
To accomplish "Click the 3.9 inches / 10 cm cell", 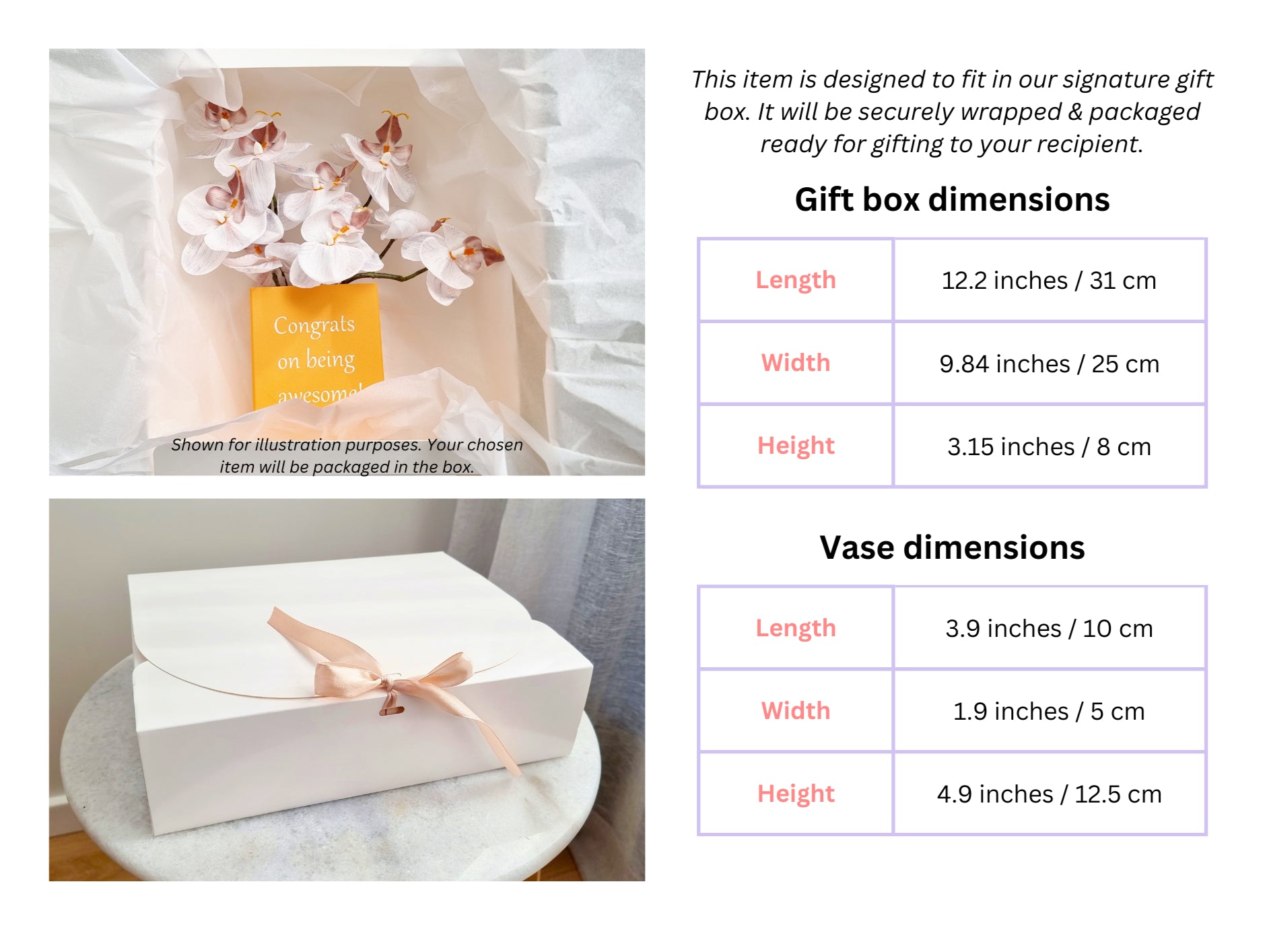I will coord(1049,628).
